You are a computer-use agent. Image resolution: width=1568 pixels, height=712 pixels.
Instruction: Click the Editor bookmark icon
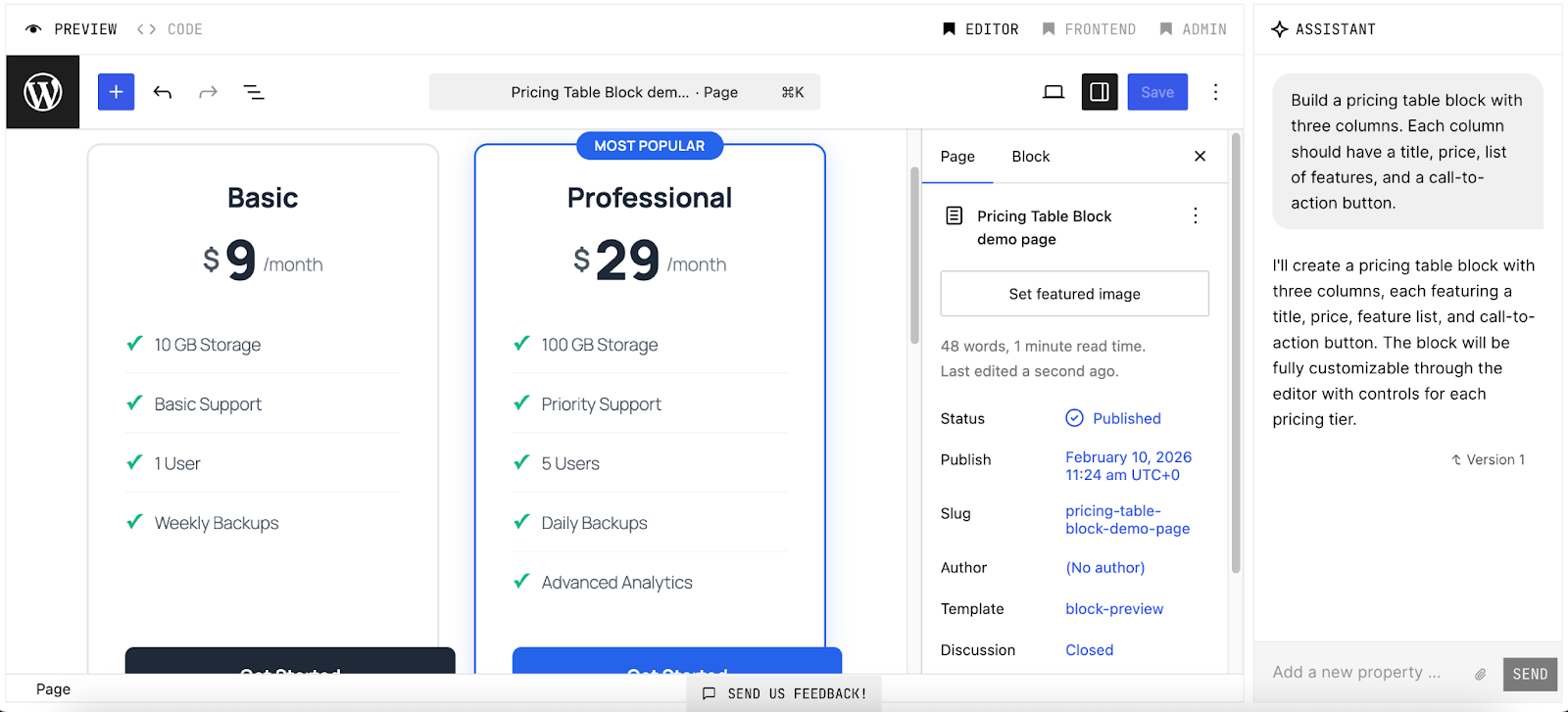tap(949, 29)
